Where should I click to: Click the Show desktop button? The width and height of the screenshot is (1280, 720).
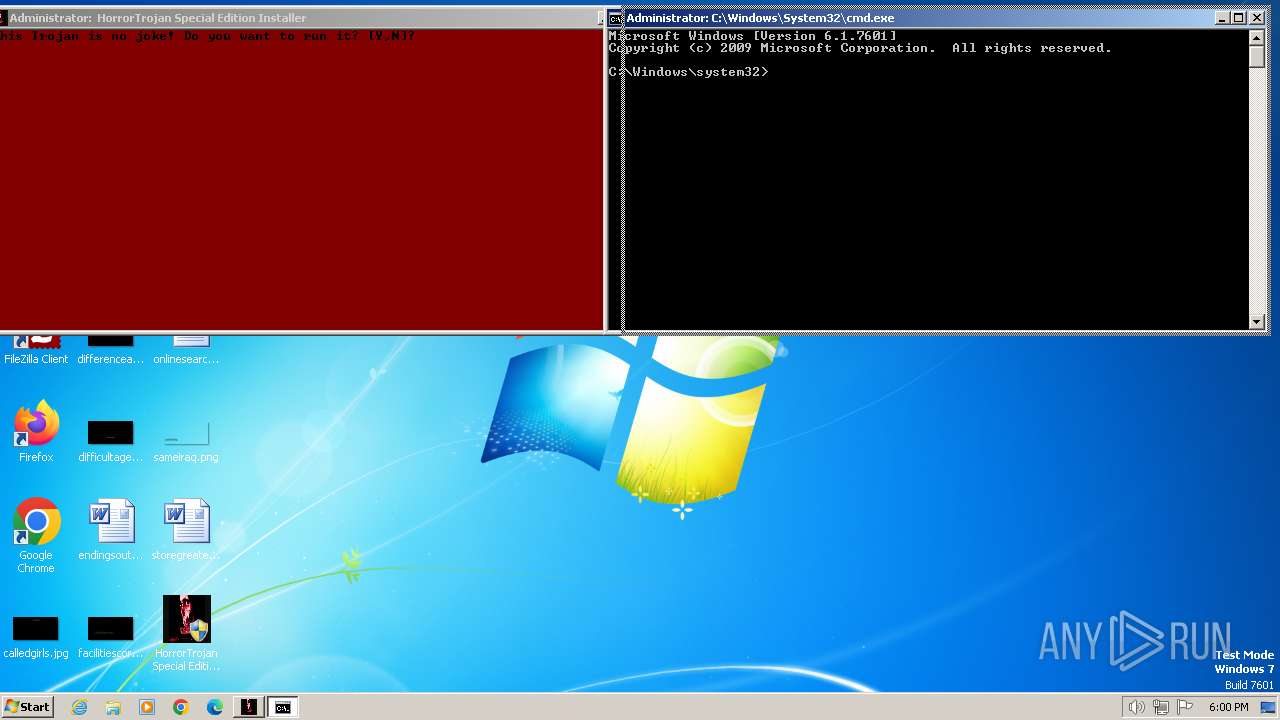1268,707
